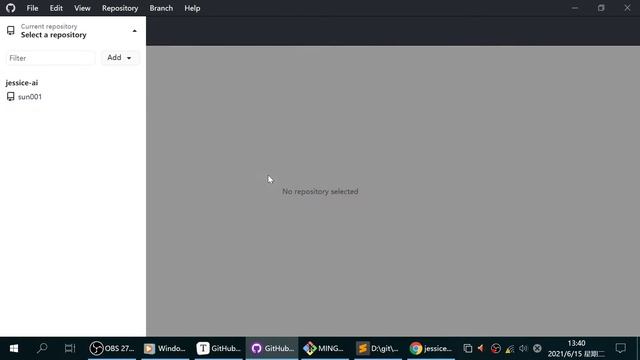Switch to OBS 27 in the taskbar
Viewport: 640px width, 360px height.
tap(112, 349)
